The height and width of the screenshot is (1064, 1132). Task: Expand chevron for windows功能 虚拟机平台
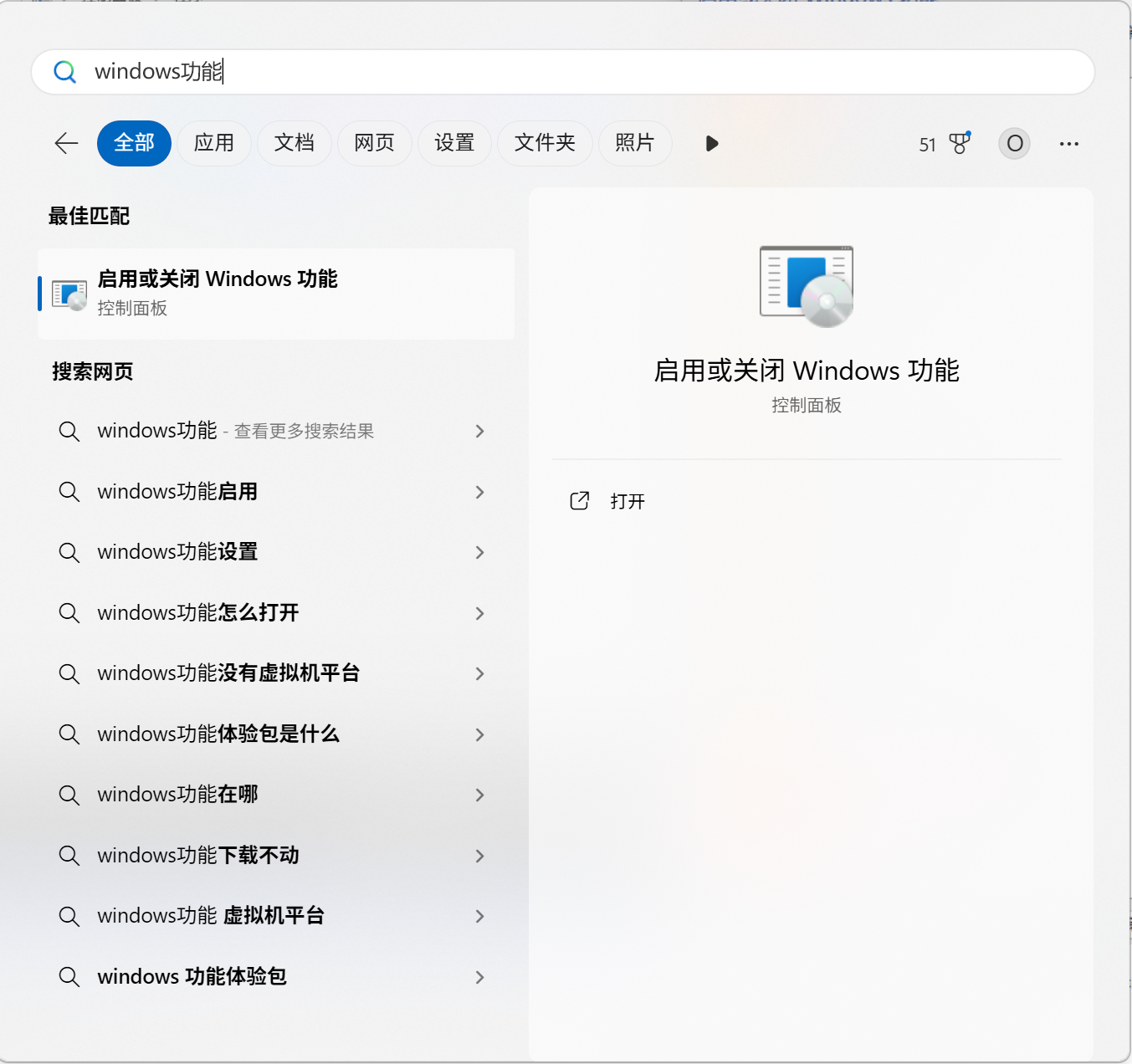tap(480, 916)
